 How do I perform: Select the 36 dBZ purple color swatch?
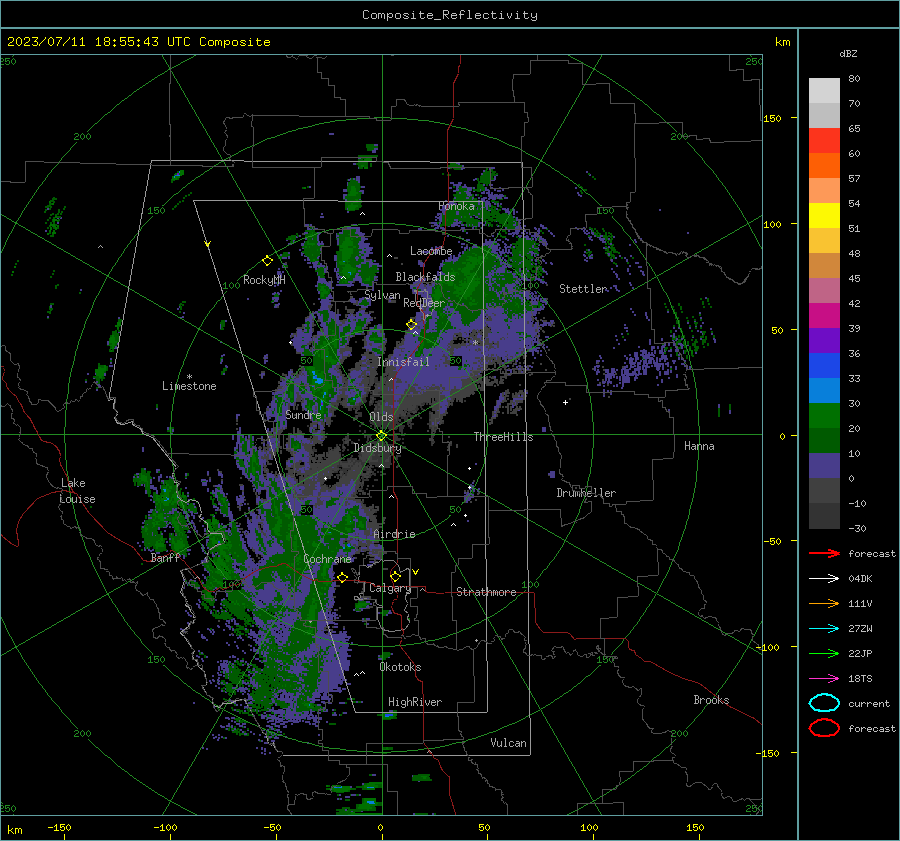pos(824,340)
